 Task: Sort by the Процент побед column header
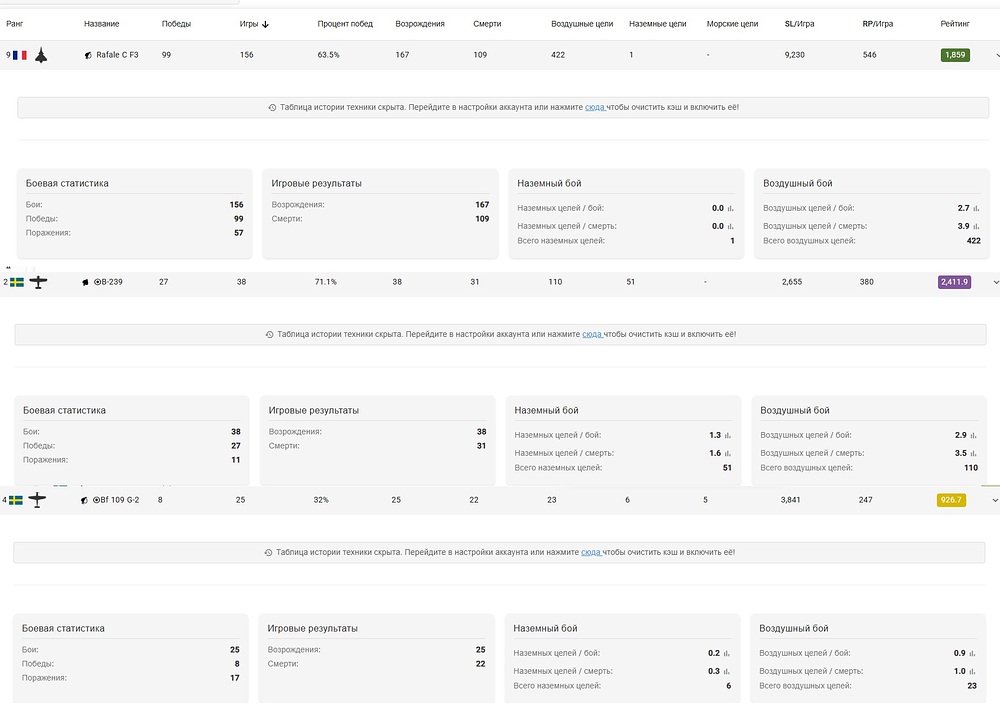(x=345, y=24)
